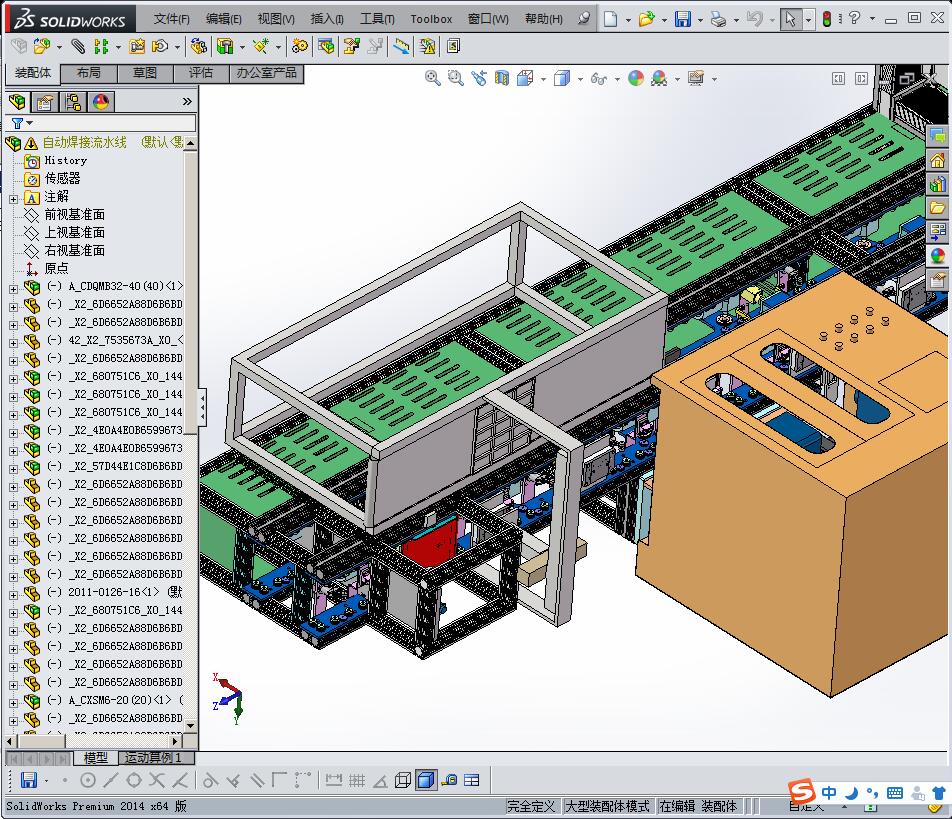
Task: Click the New document icon
Action: tap(610, 19)
